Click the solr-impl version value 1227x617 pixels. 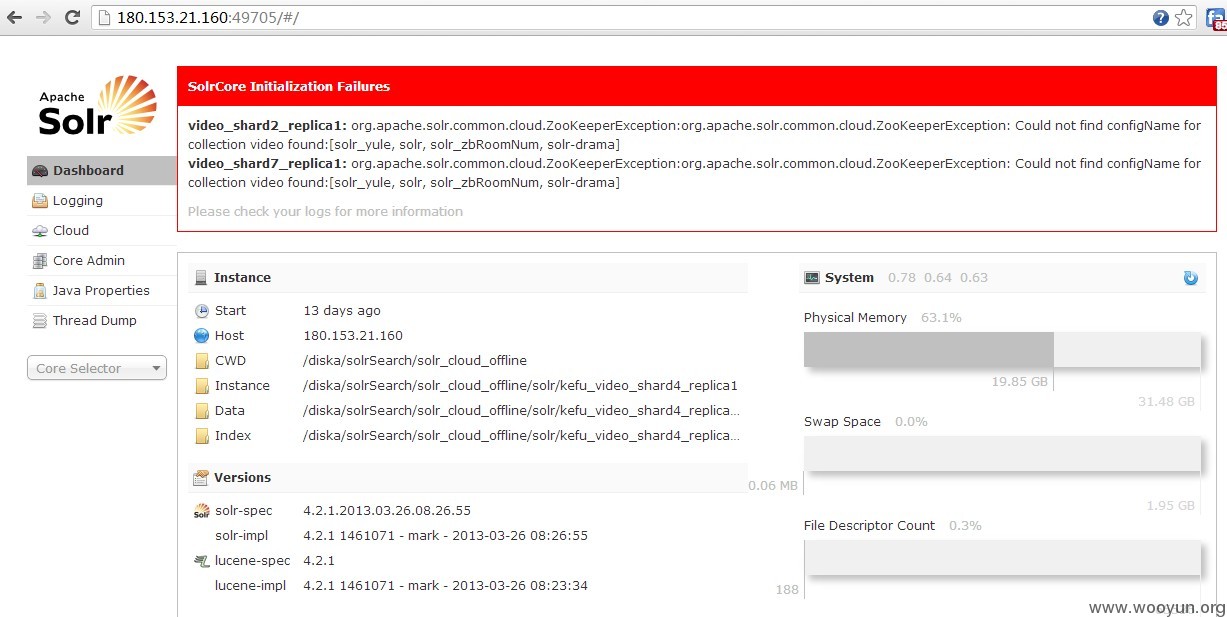(445, 536)
